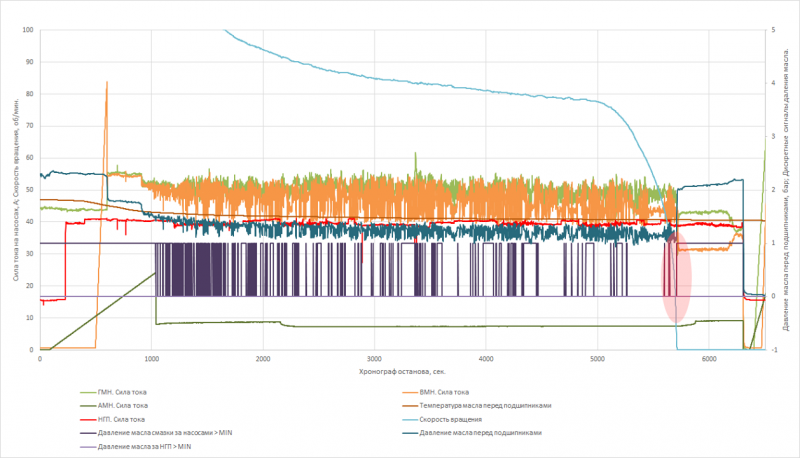Click the horizontal axis tick label 2000
The image size is (800, 458).
tap(263, 359)
